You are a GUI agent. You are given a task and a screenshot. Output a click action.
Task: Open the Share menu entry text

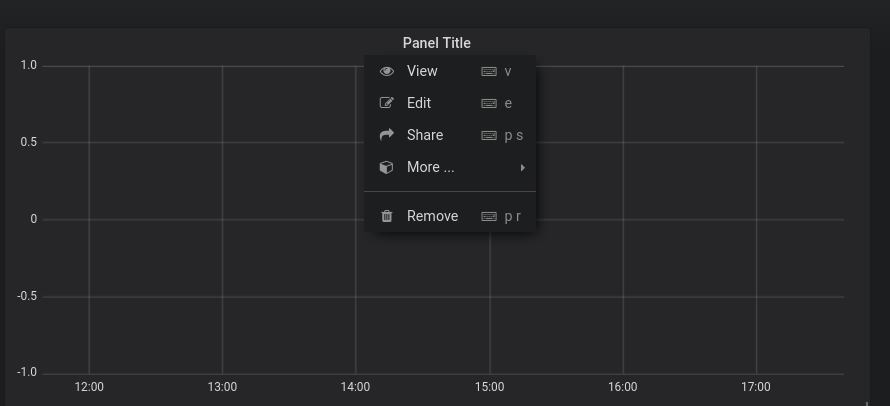[425, 135]
